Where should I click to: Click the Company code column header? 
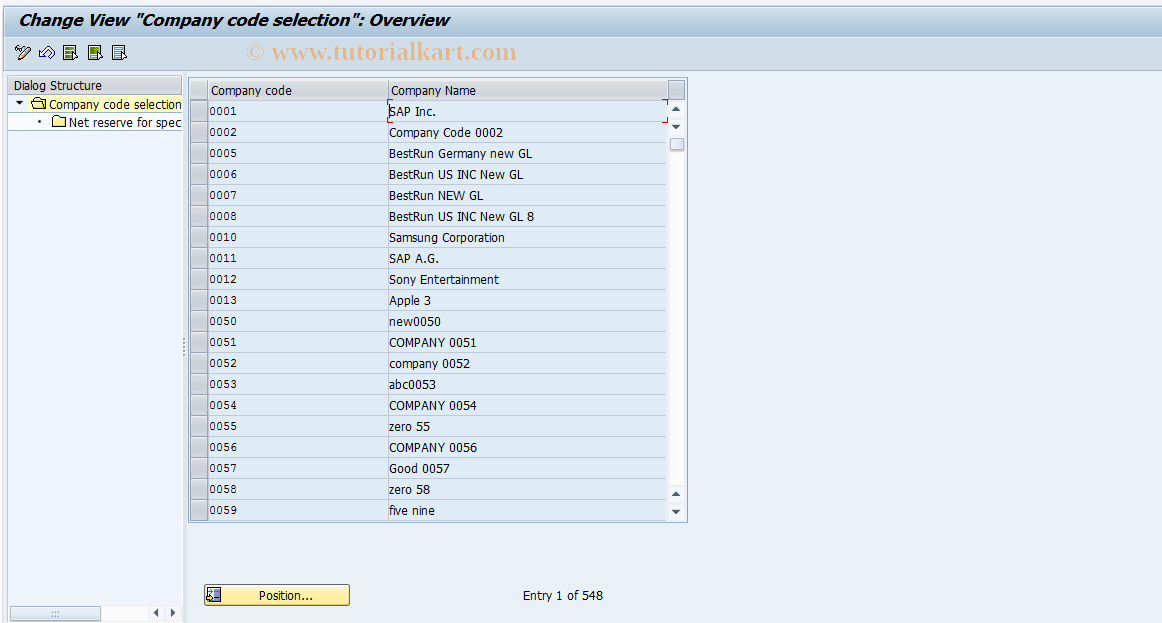[298, 90]
